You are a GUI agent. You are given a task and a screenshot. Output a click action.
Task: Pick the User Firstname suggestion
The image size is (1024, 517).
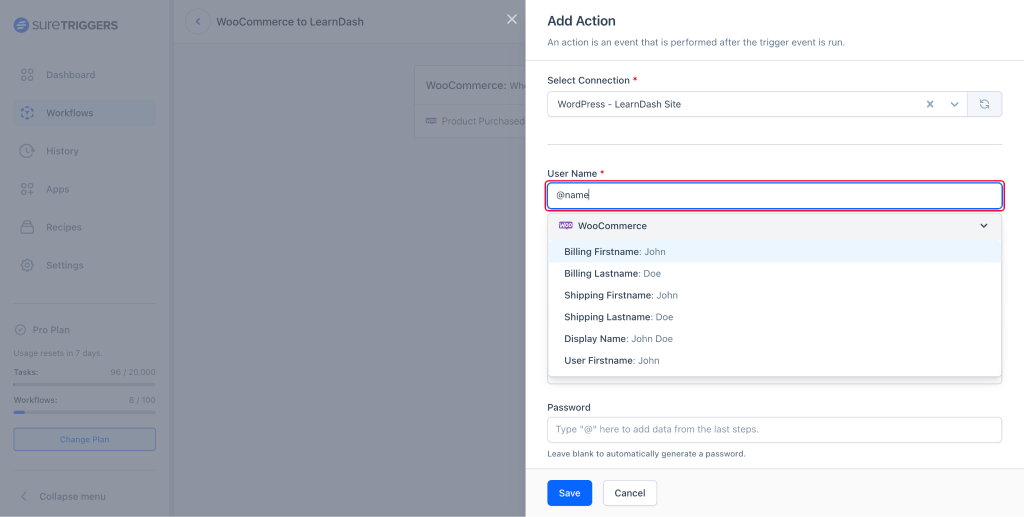611,361
